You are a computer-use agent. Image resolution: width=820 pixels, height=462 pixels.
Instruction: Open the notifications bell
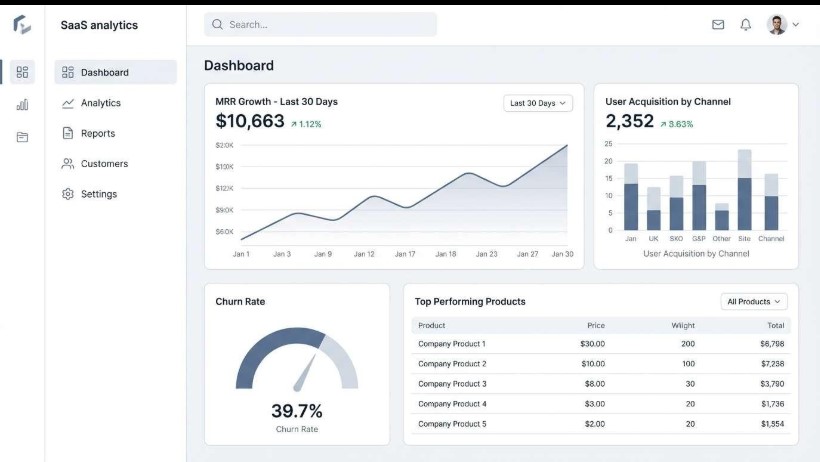pos(746,25)
